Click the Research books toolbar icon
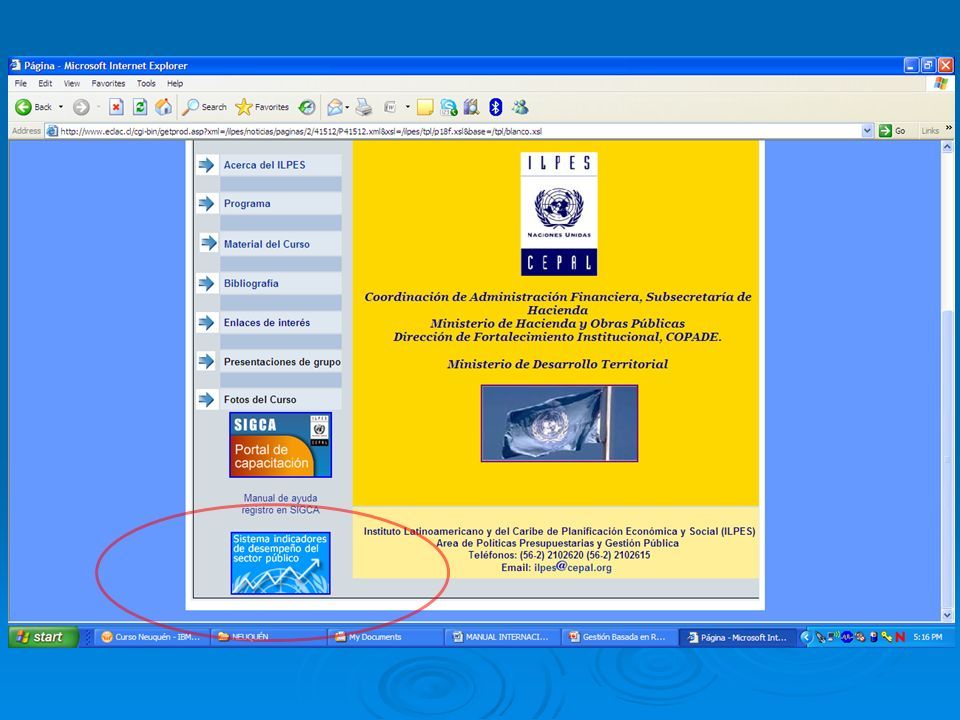This screenshot has width=960, height=720. [471, 107]
